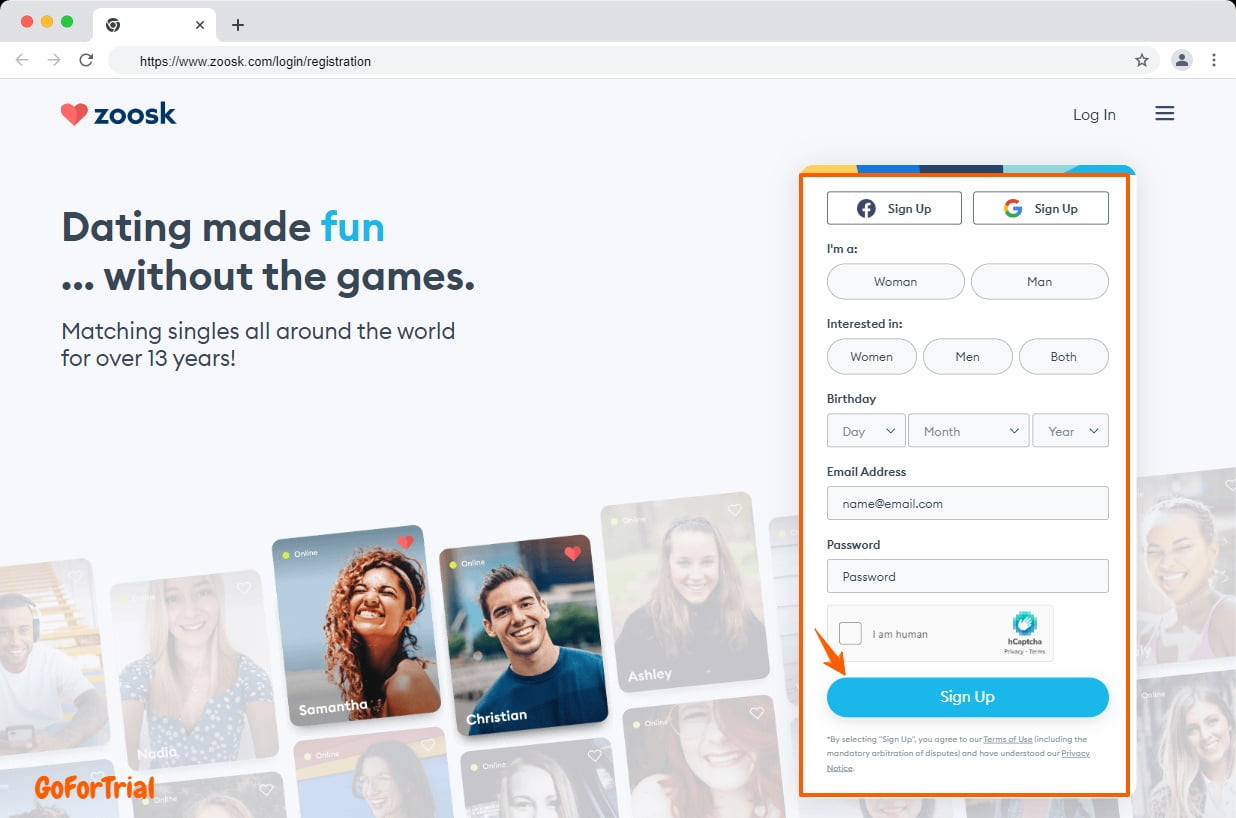The image size is (1236, 818).
Task: Like Christian's profile heart icon
Action: [572, 552]
